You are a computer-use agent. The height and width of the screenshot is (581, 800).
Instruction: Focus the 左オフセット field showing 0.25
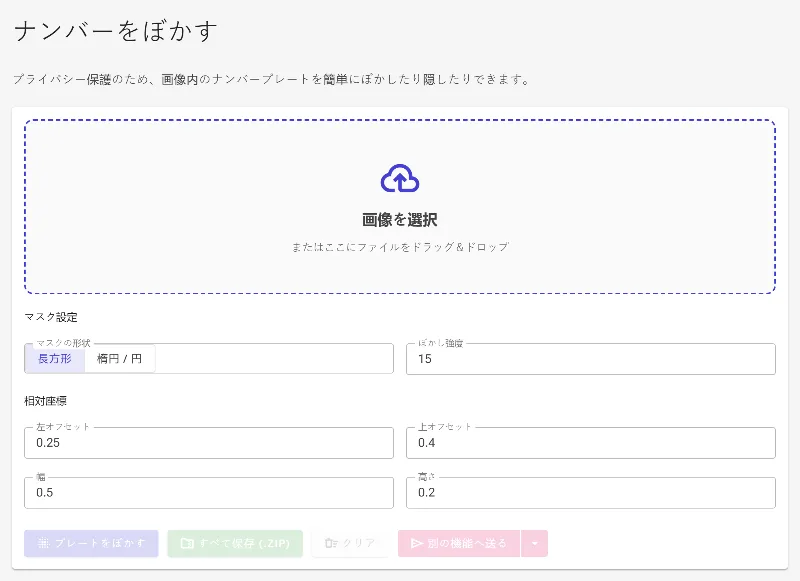209,443
